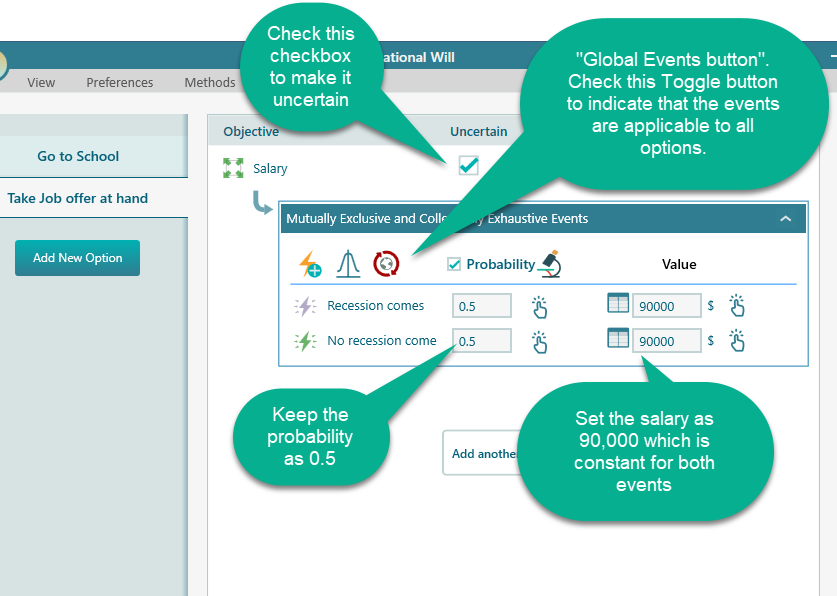Open value table icon for No recession come

(x=619, y=340)
